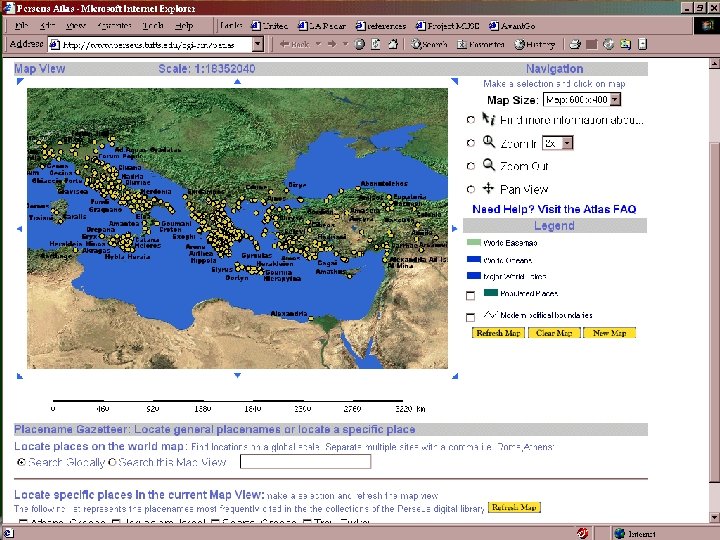The height and width of the screenshot is (540, 720).
Task: Open the Favorites menu in menu bar
Action: click(x=114, y=26)
